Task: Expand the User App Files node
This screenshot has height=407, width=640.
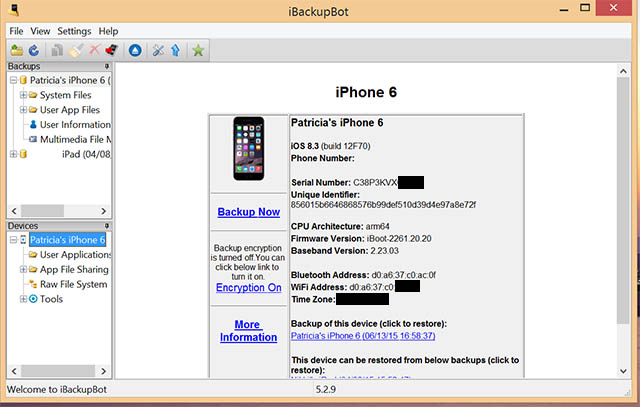Action: point(23,110)
